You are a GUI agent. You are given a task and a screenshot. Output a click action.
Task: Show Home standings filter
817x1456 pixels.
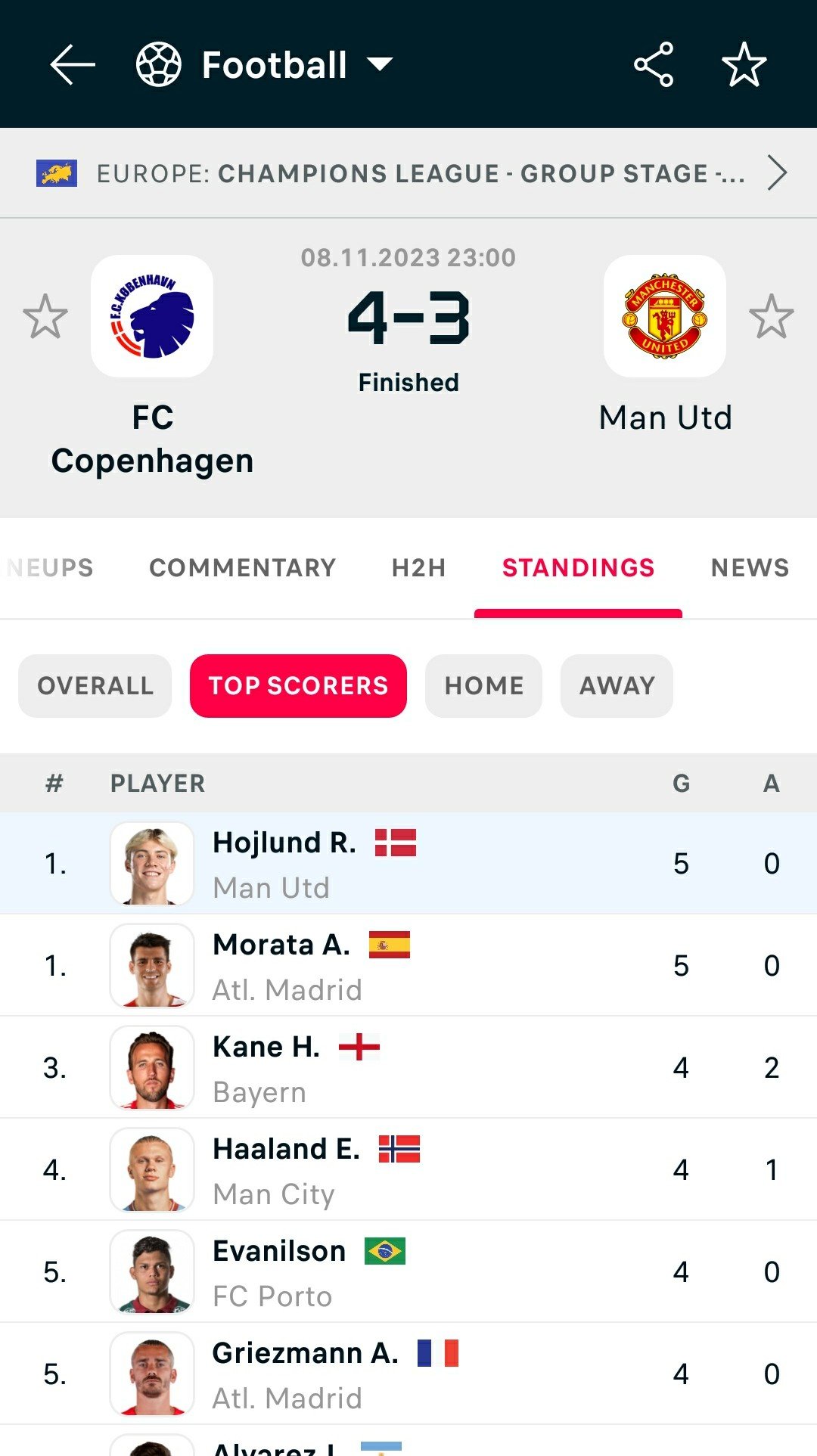click(x=483, y=686)
